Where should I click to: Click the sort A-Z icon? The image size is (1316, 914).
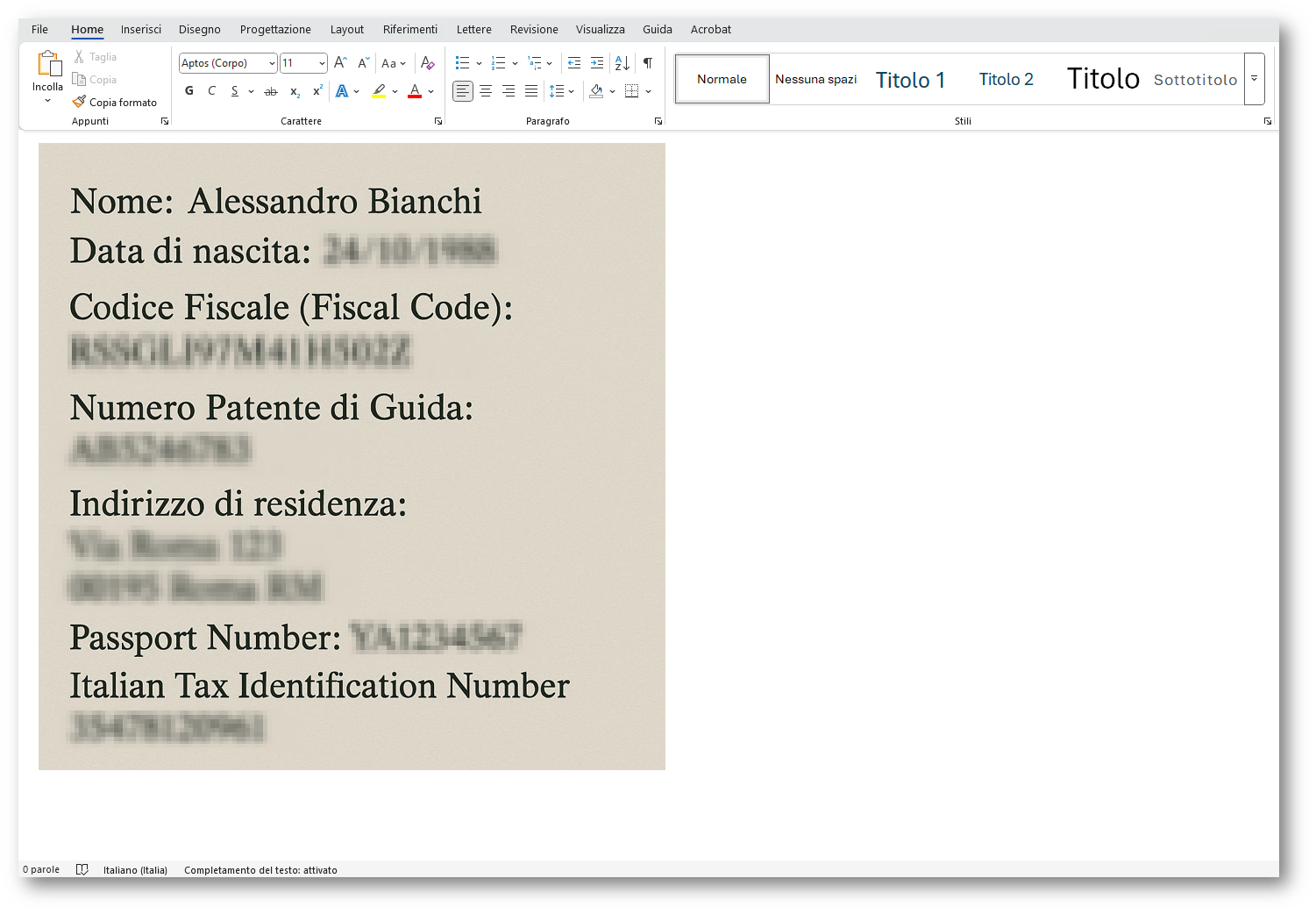622,63
